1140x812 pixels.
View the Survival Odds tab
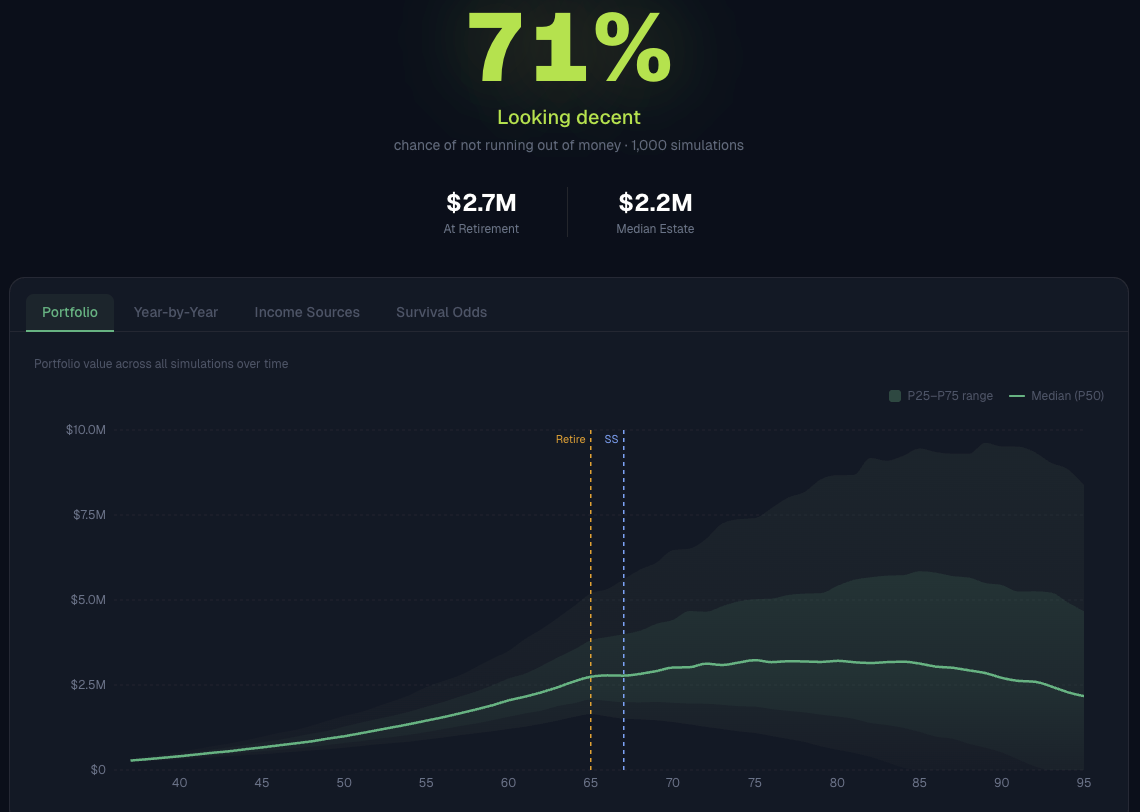[441, 313]
